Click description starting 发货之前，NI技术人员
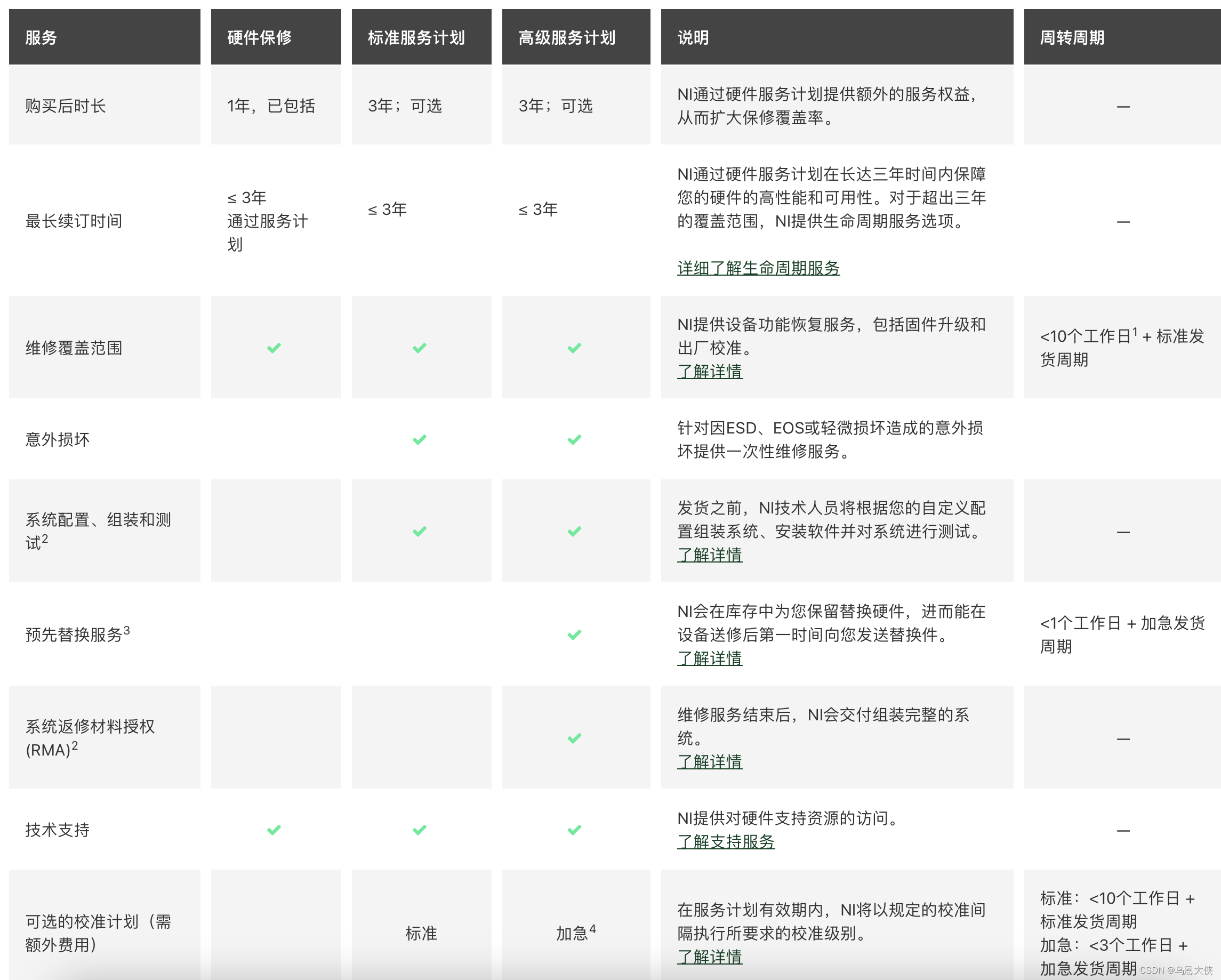 click(831, 519)
